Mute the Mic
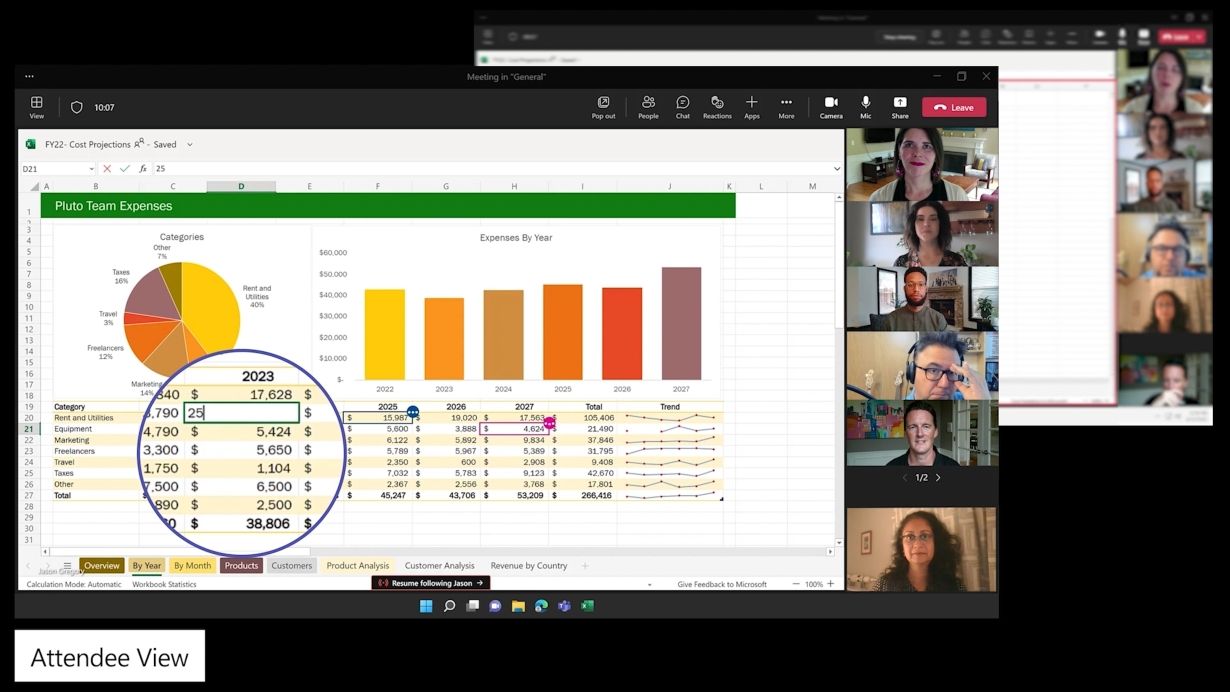The height and width of the screenshot is (692, 1230). click(x=865, y=105)
